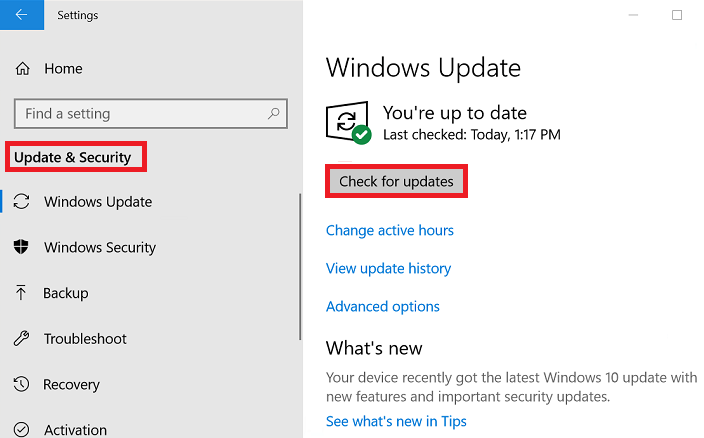Open the Troubleshoot section
The height and width of the screenshot is (438, 704).
[85, 339]
